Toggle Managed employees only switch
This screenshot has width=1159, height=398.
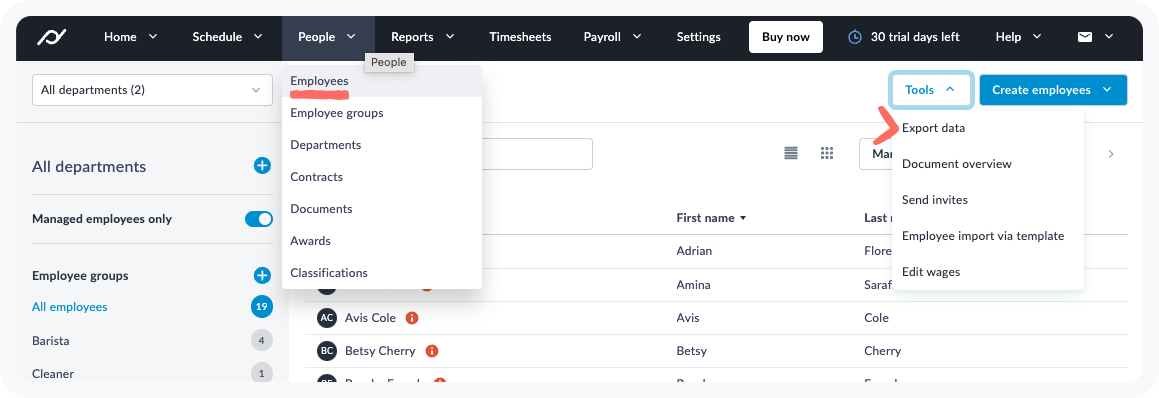(259, 219)
